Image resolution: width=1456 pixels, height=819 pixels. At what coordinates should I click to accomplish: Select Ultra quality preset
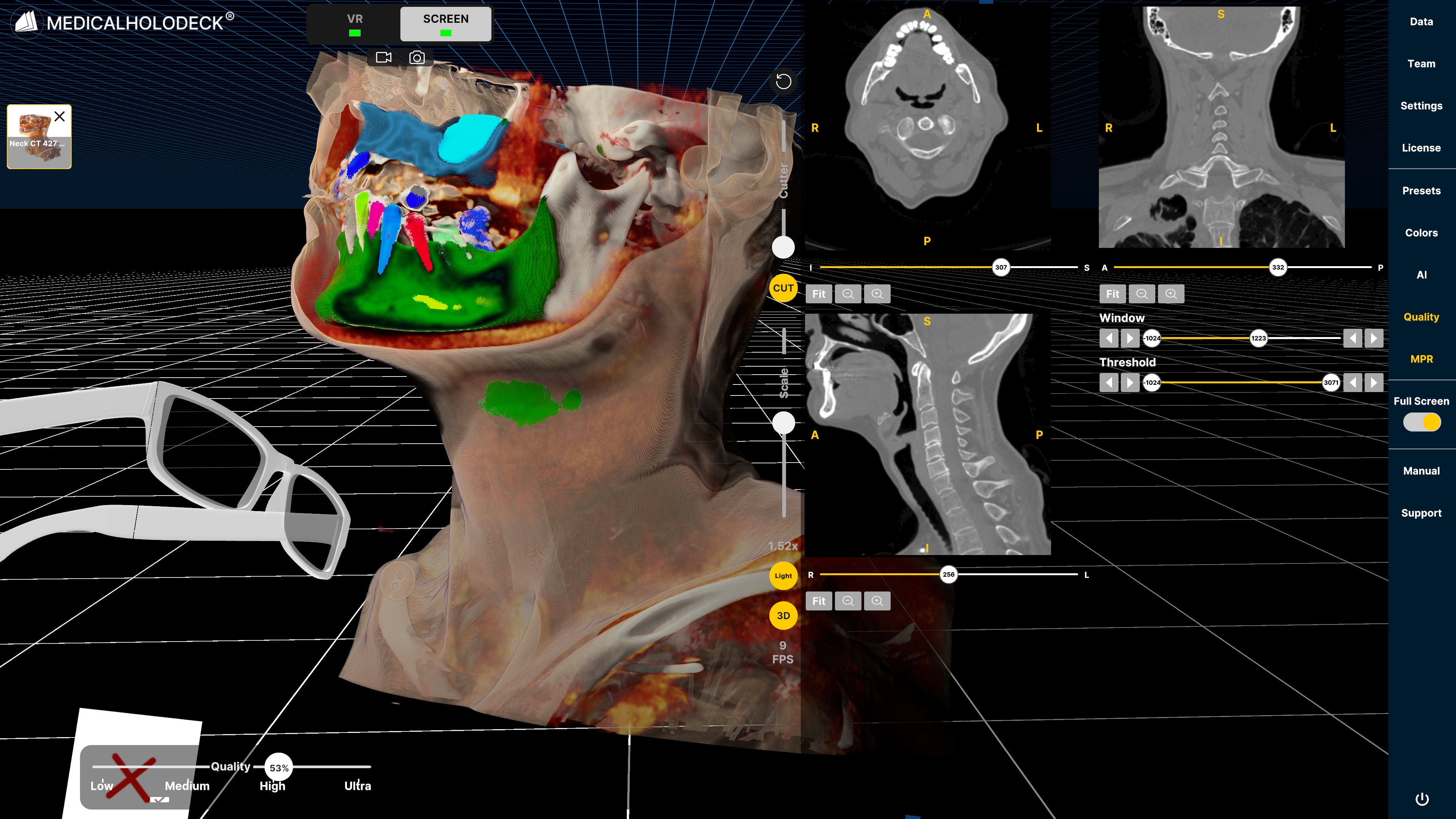(358, 786)
